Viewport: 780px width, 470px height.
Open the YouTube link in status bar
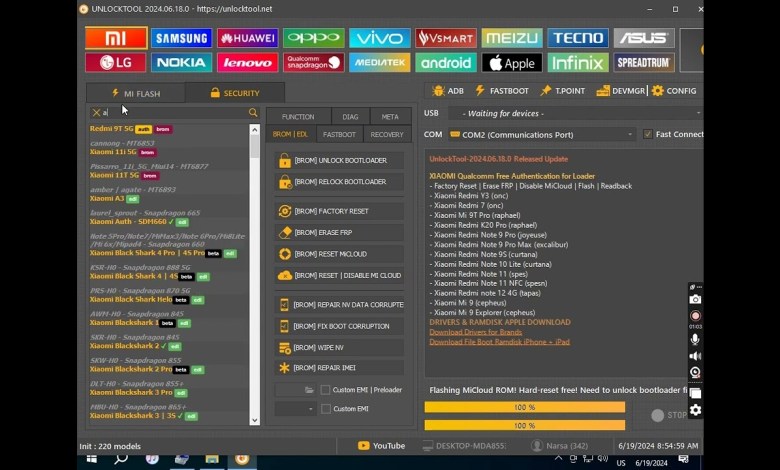coord(382,446)
